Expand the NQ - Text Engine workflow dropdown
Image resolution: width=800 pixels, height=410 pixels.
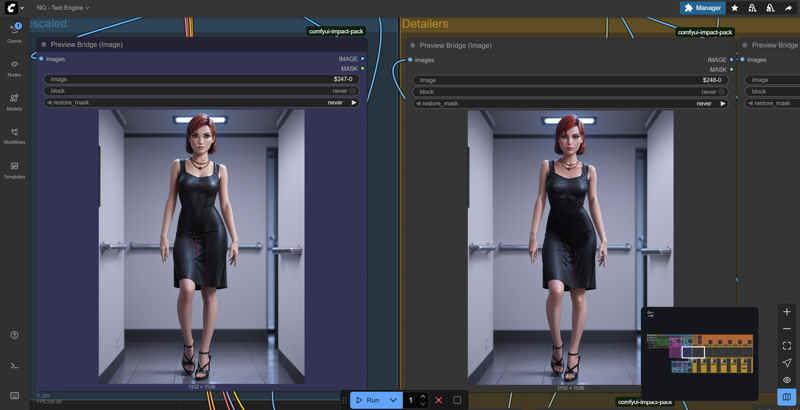pos(63,8)
